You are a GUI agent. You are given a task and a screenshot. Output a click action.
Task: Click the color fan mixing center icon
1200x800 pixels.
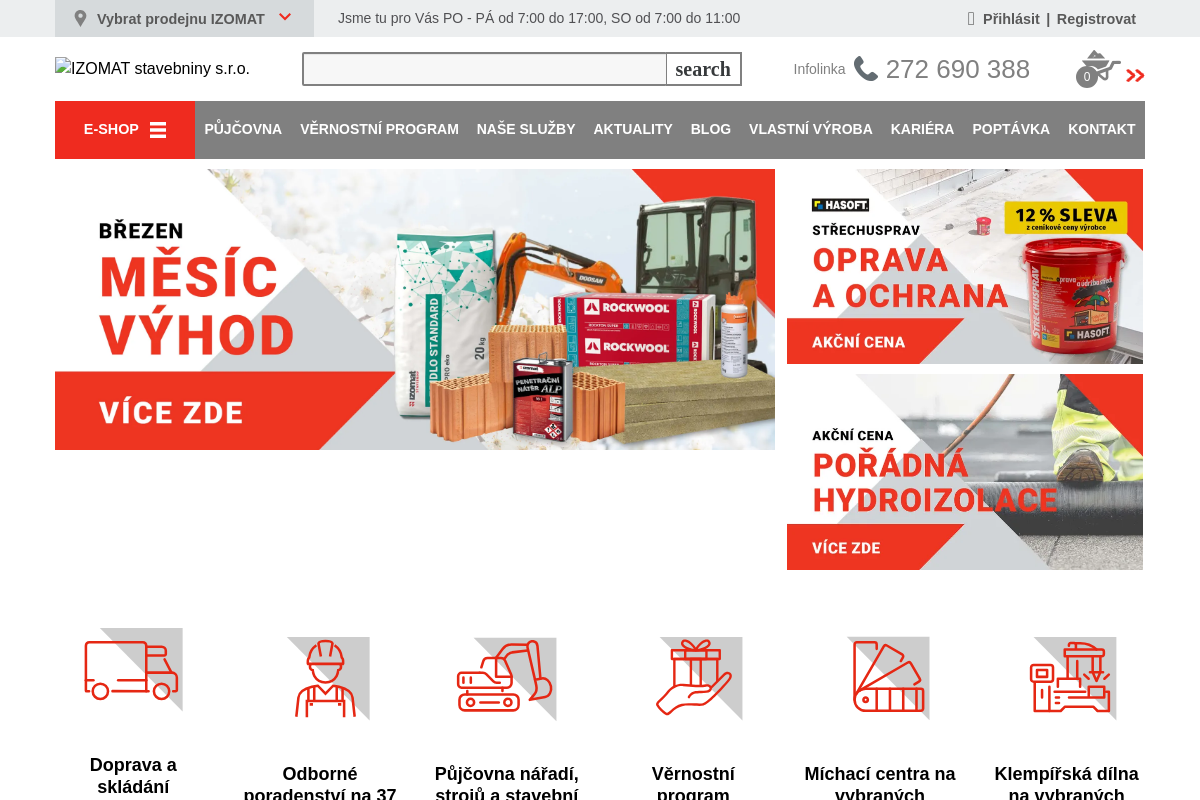point(888,678)
